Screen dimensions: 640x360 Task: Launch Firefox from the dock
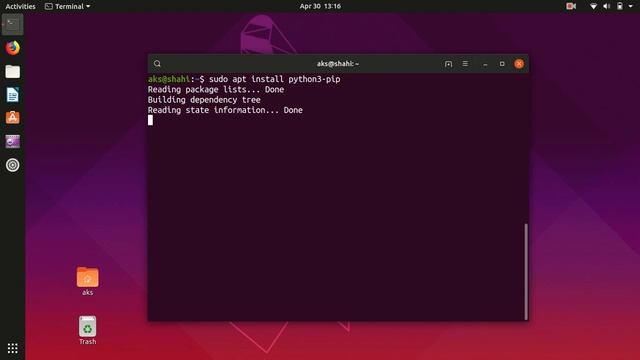[x=13, y=48]
